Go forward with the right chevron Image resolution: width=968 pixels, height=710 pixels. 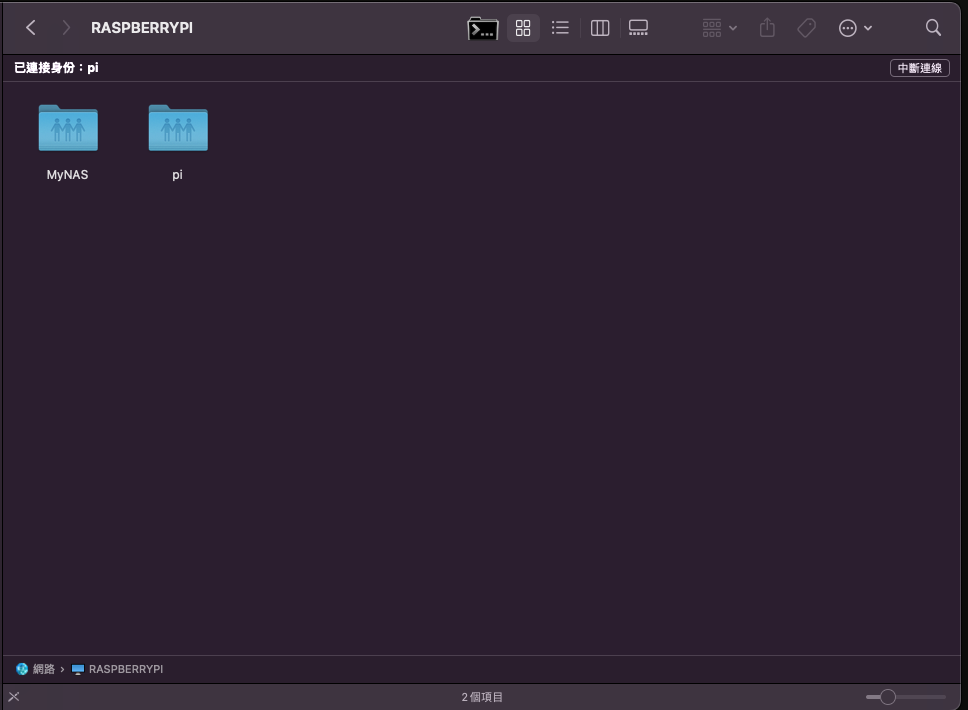(x=66, y=28)
